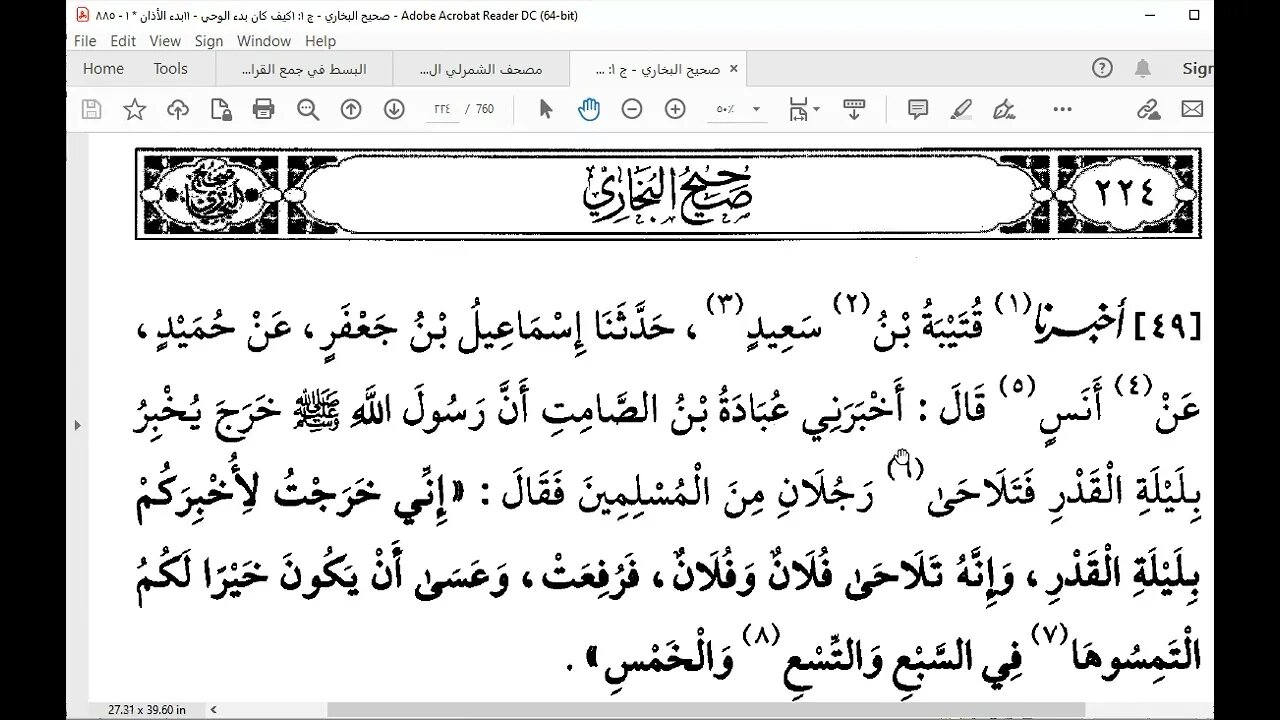Image resolution: width=1280 pixels, height=720 pixels.
Task: Open the Help menu
Action: click(x=320, y=41)
